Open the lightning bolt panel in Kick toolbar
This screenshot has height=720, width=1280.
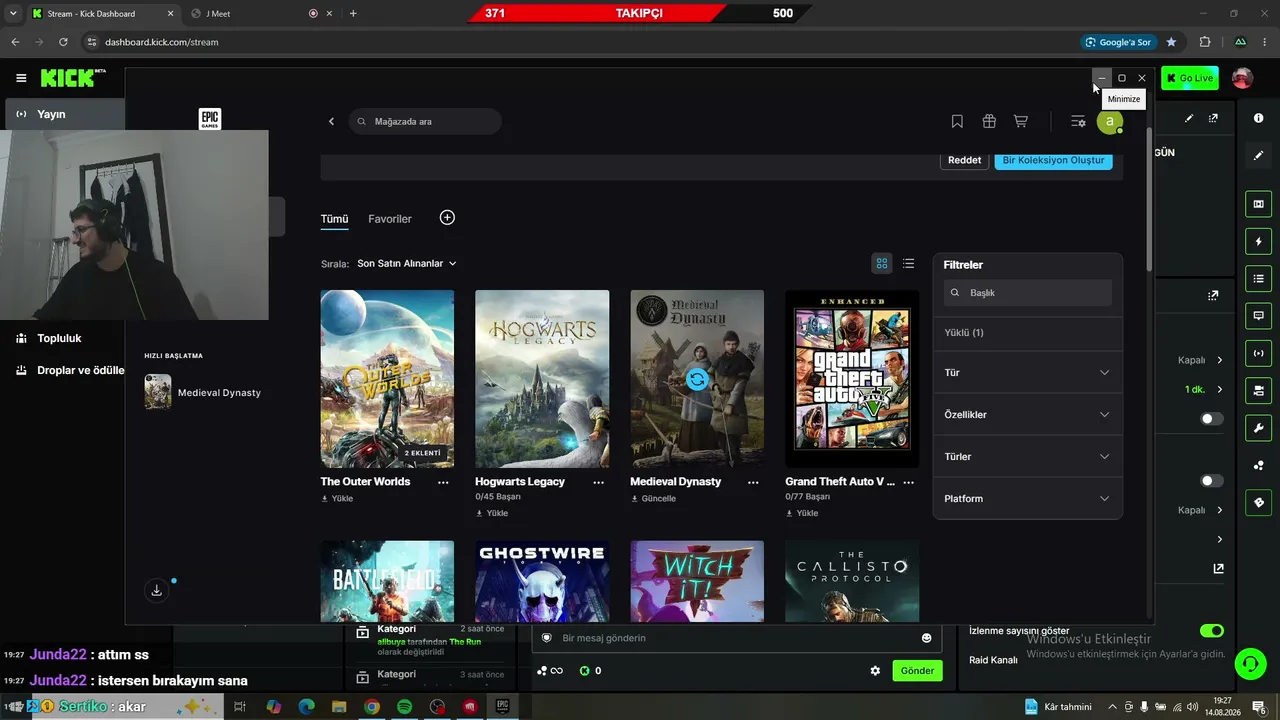click(1258, 241)
